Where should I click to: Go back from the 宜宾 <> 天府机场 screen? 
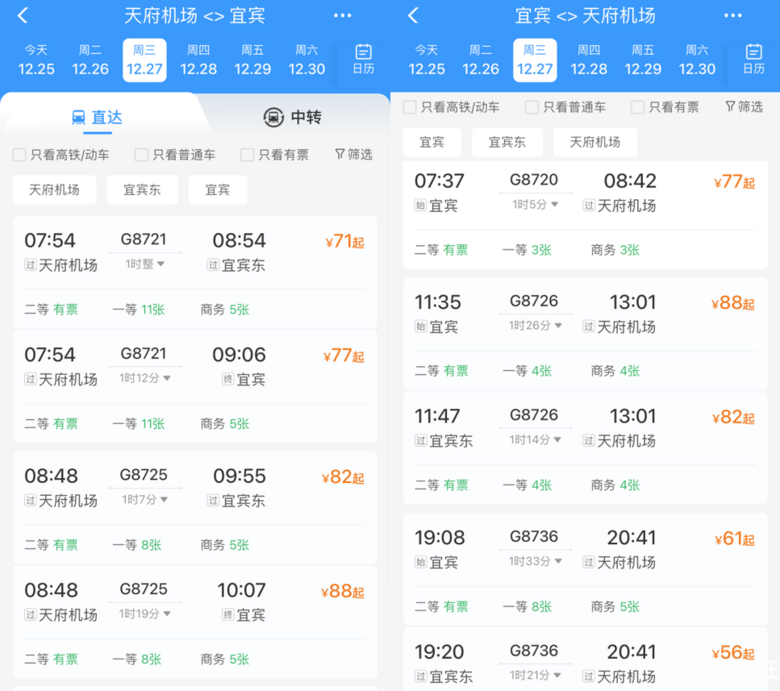pyautogui.click(x=413, y=16)
